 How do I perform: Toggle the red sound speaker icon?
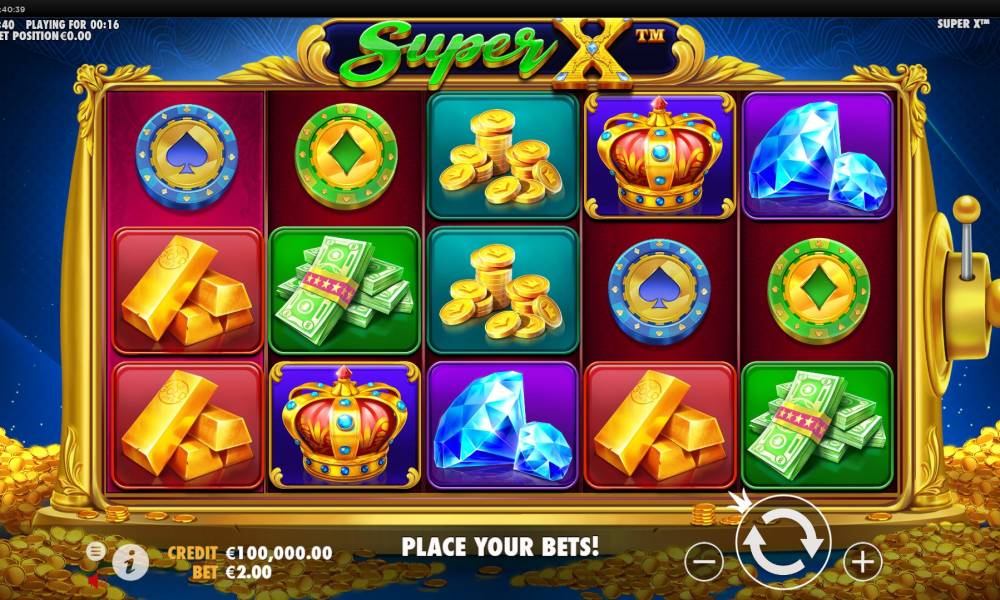click(x=94, y=581)
